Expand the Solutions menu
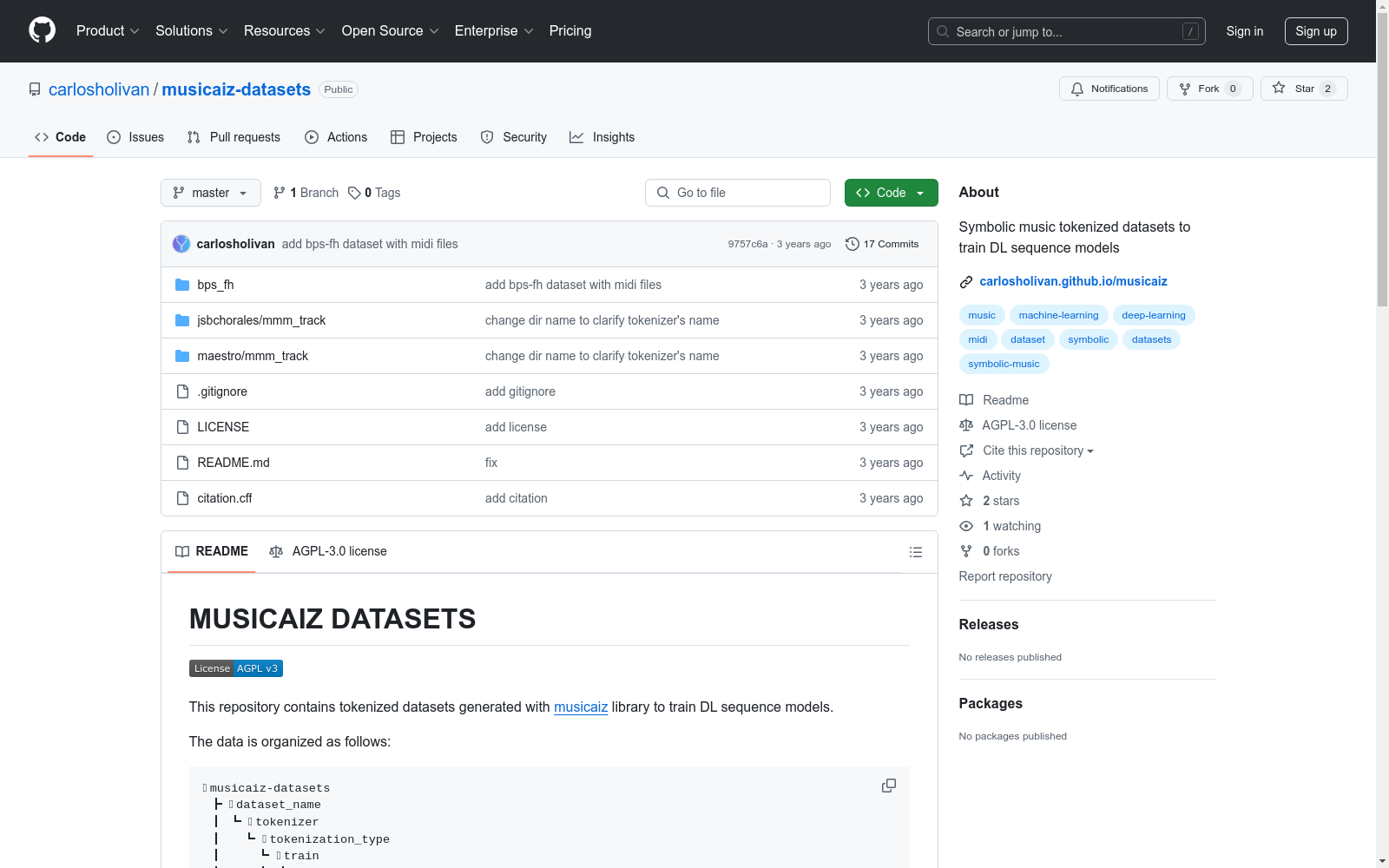The width and height of the screenshot is (1389, 868). coord(192,31)
